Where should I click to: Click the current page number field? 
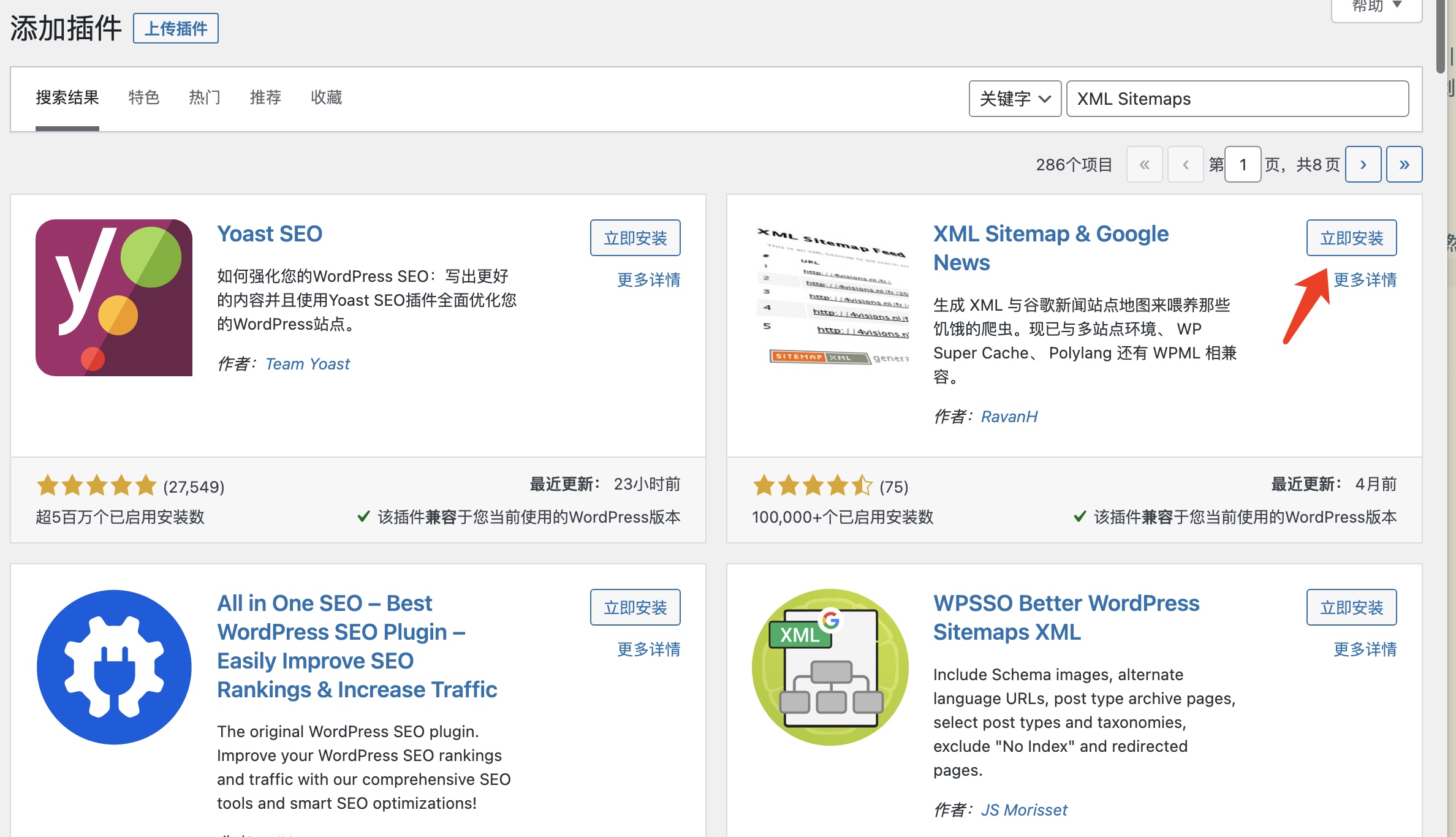(x=1243, y=164)
